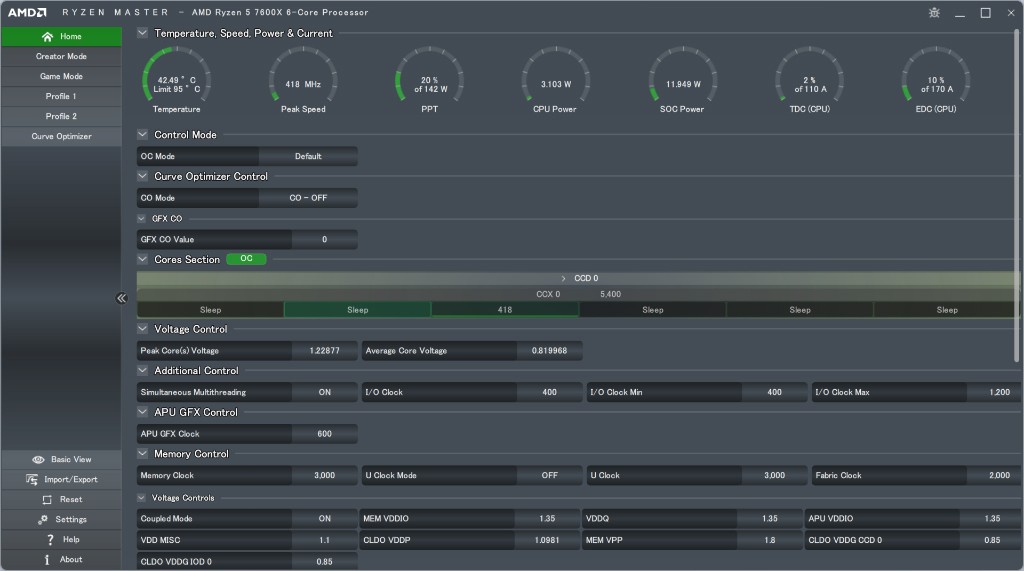Image resolution: width=1024 pixels, height=571 pixels.
Task: Toggle the Coupled Mode ON value
Action: click(324, 519)
